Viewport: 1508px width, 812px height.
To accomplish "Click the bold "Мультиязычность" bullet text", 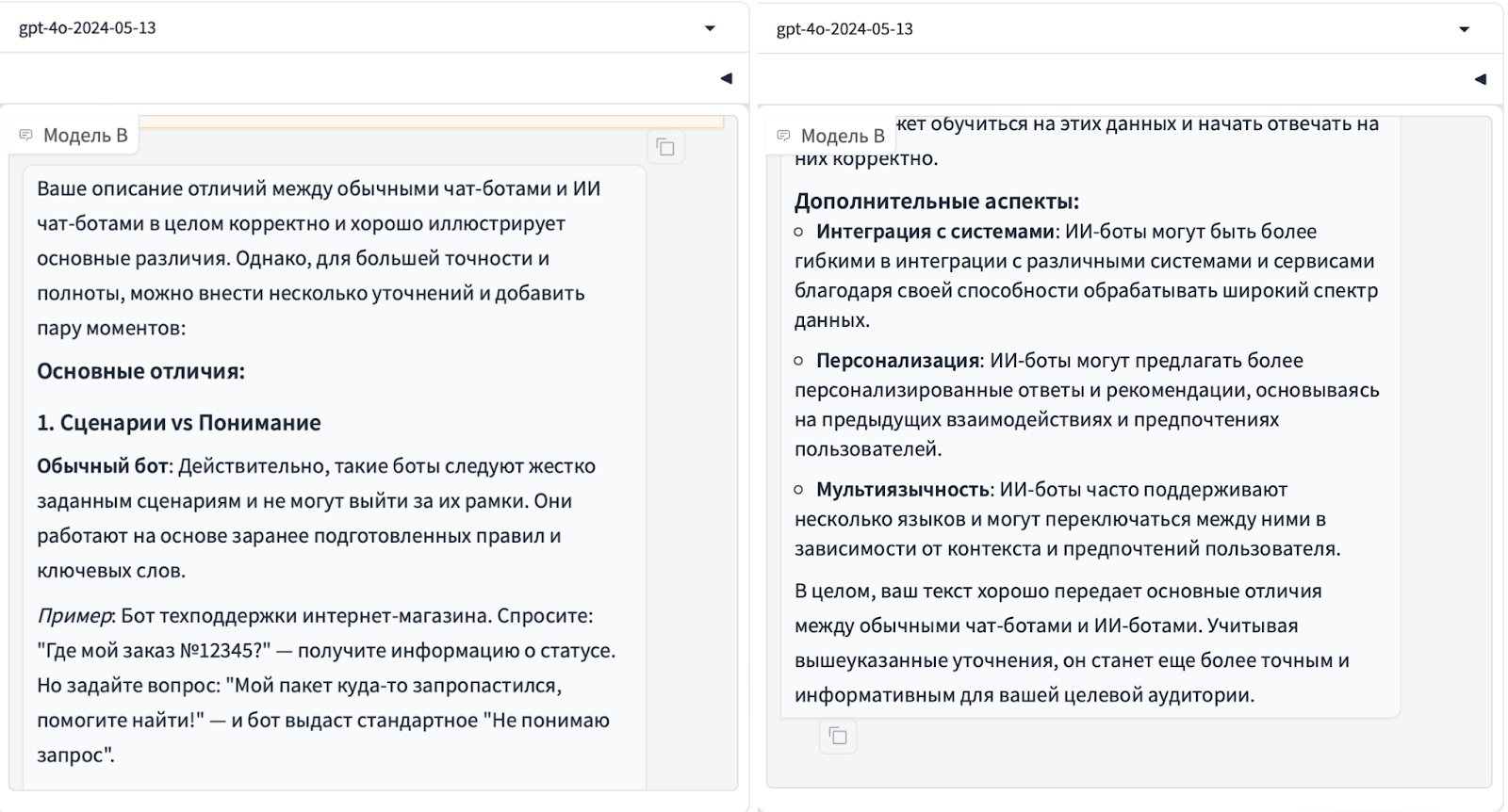I will click(902, 490).
